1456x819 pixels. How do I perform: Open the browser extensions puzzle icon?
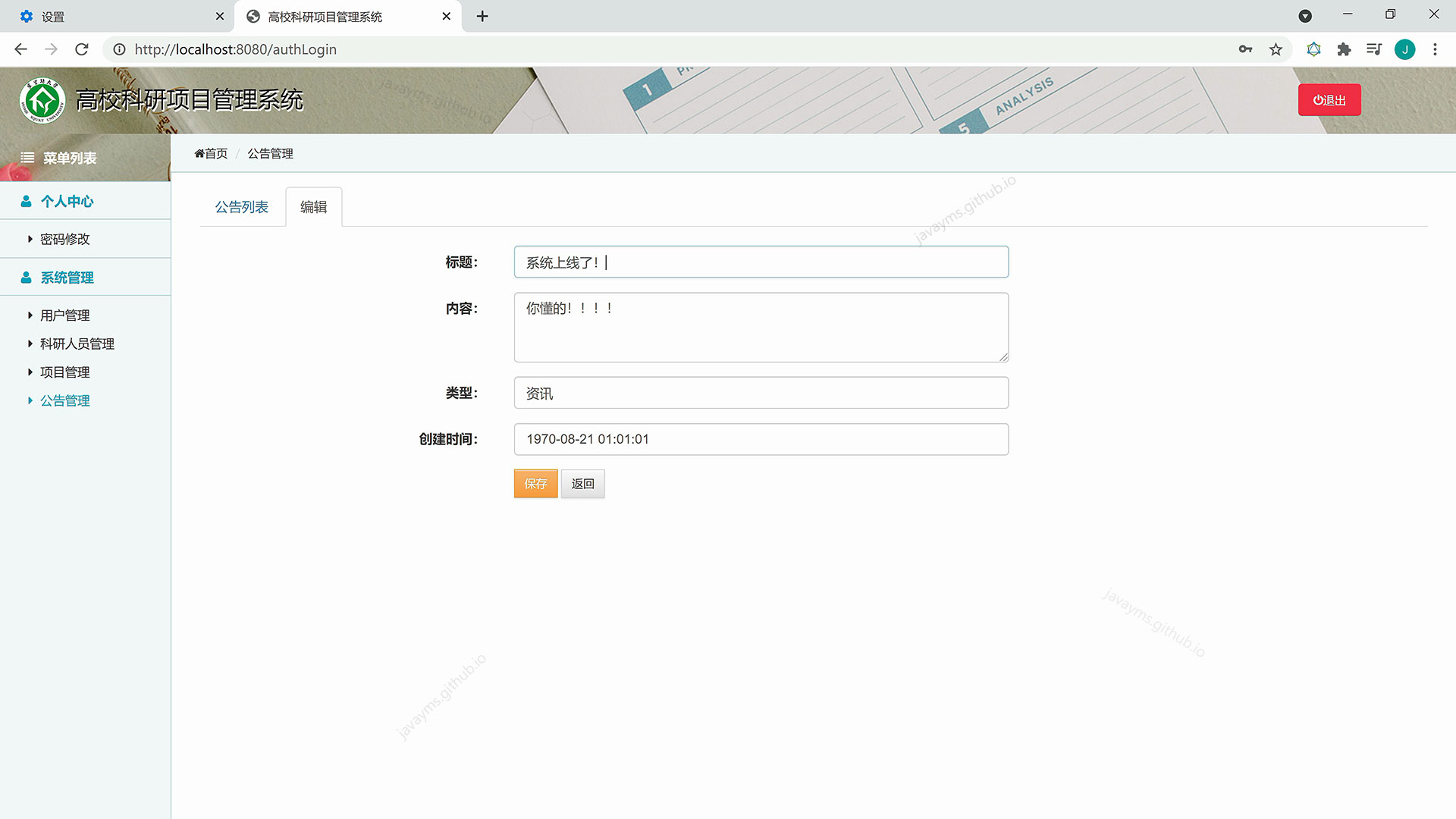(x=1344, y=49)
